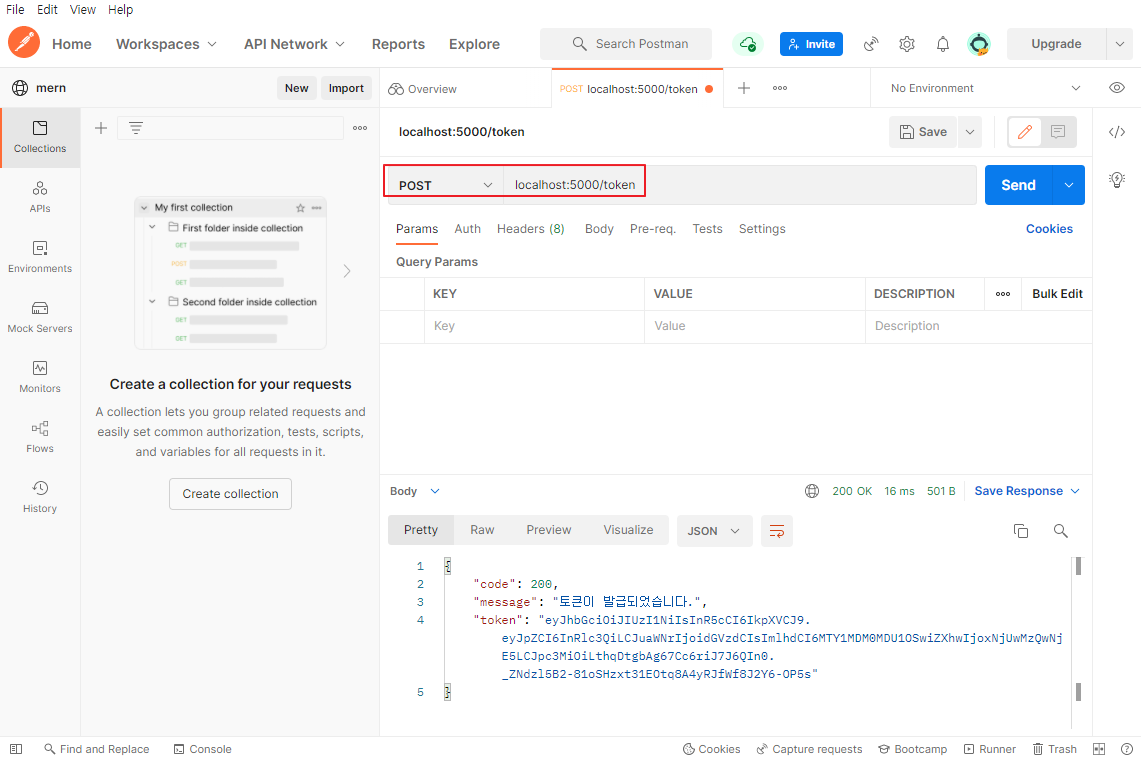Expand the API Network dropdown
The image size is (1141, 761).
(294, 44)
